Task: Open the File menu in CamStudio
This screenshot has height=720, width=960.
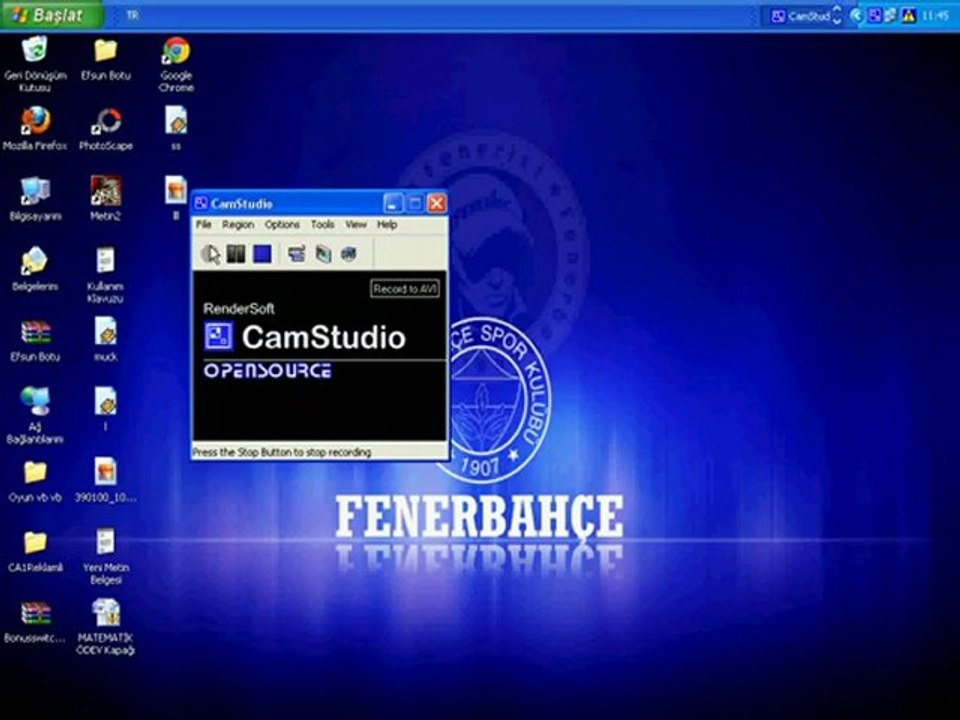Action: pyautogui.click(x=203, y=225)
